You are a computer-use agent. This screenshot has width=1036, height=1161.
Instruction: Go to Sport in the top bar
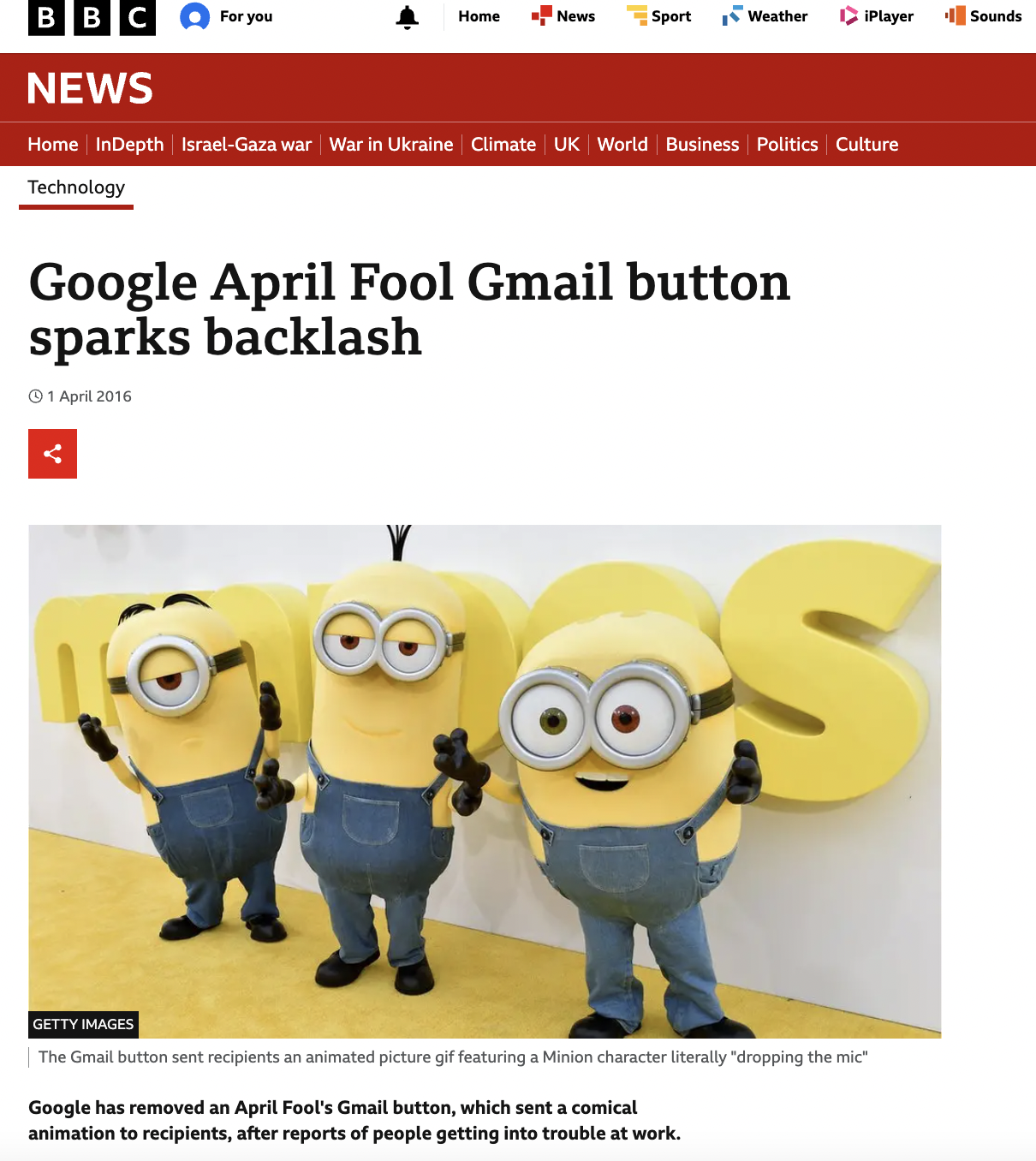pyautogui.click(x=658, y=16)
